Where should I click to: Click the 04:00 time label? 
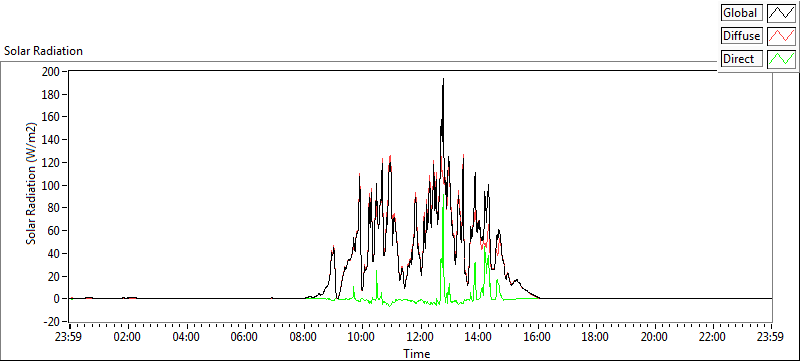point(186,337)
